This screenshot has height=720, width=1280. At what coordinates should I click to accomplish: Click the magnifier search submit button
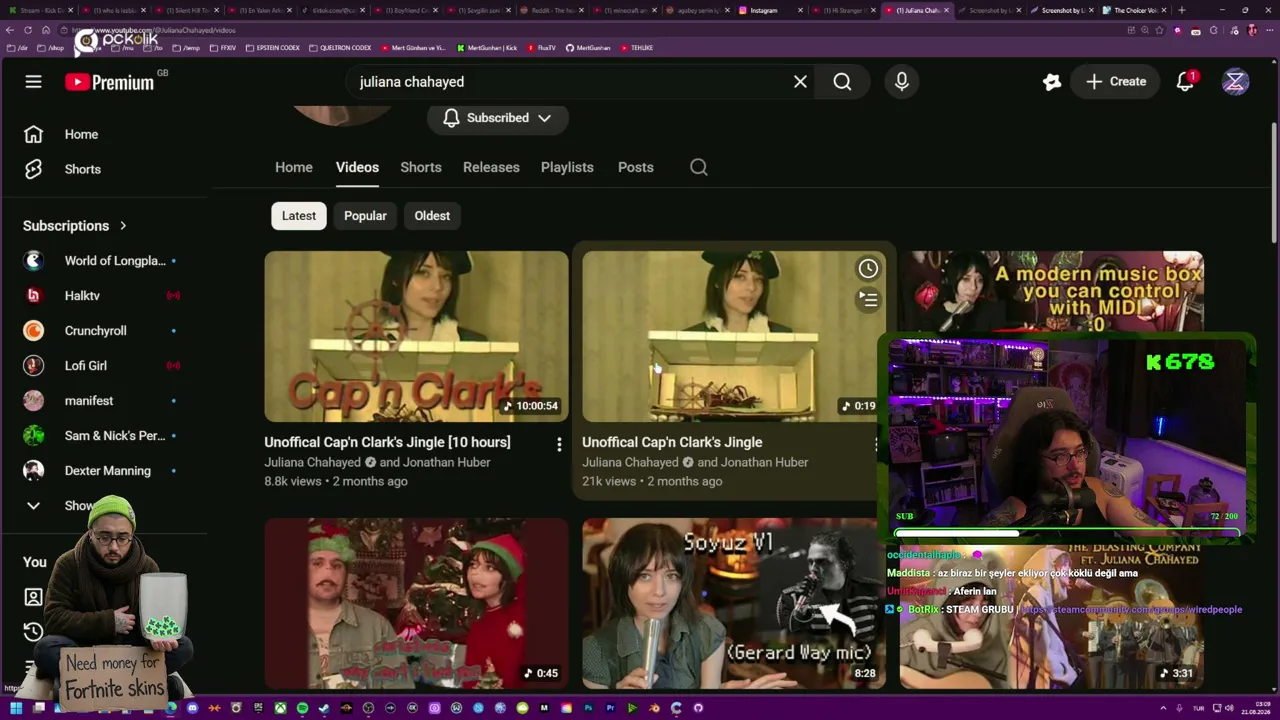843,82
